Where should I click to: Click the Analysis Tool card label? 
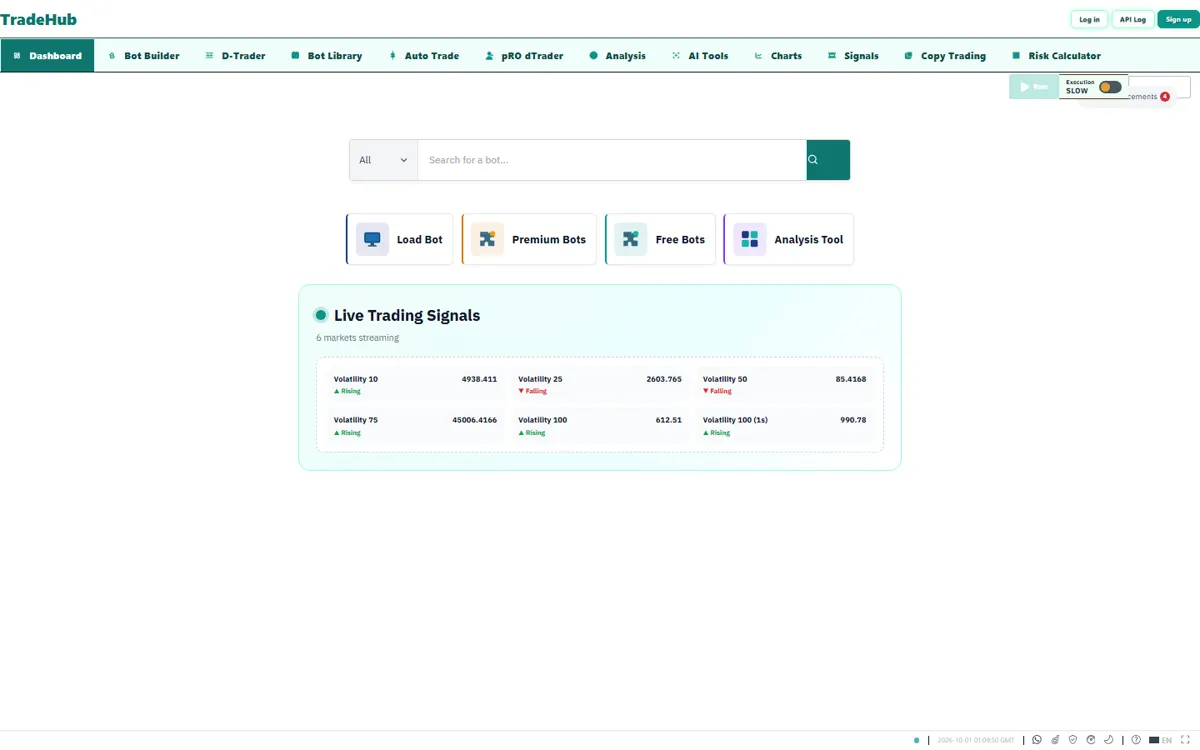tap(809, 240)
